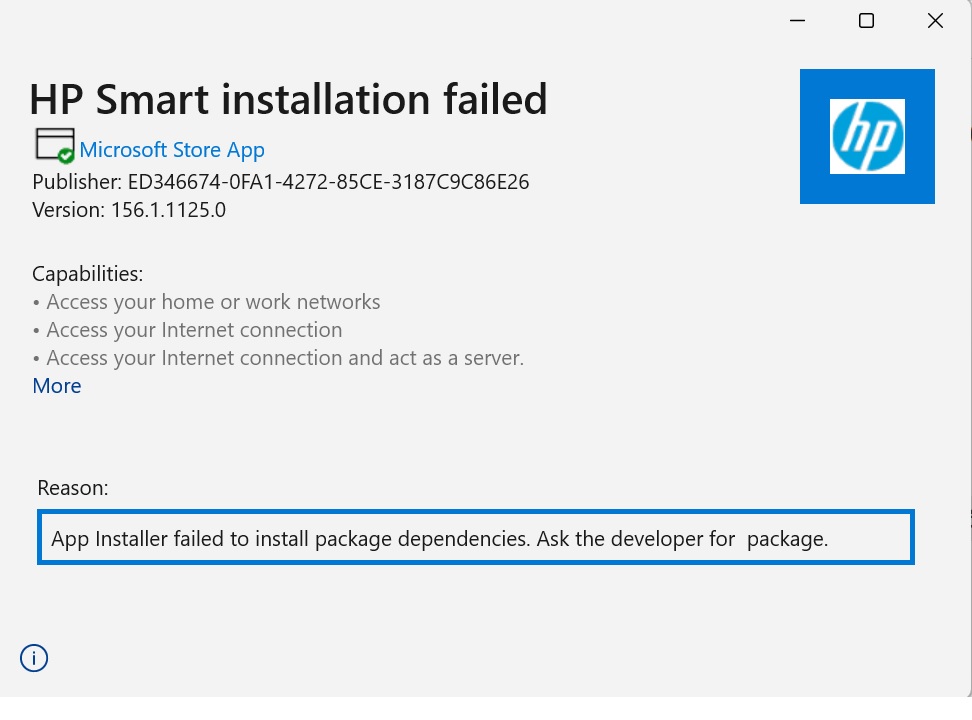Screen dimensions: 972x720
Task: Select the HP Smart installation failed title
Action: (x=290, y=99)
